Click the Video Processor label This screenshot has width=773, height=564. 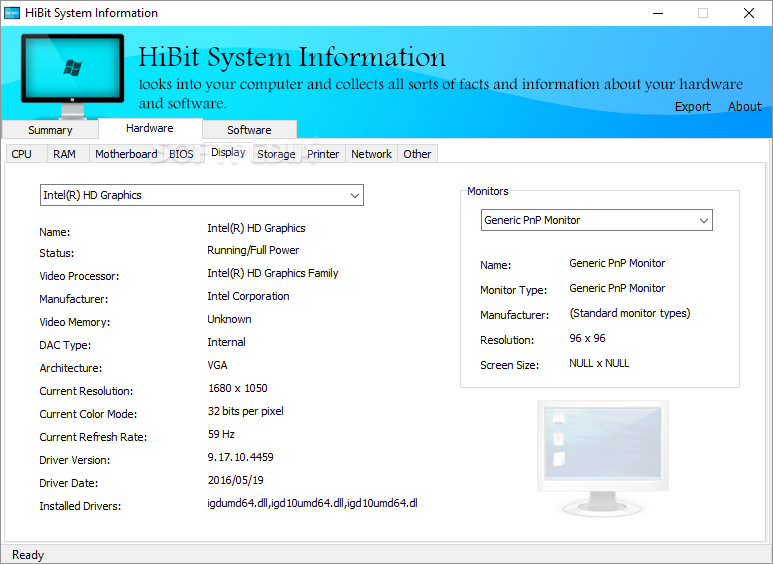[79, 277]
